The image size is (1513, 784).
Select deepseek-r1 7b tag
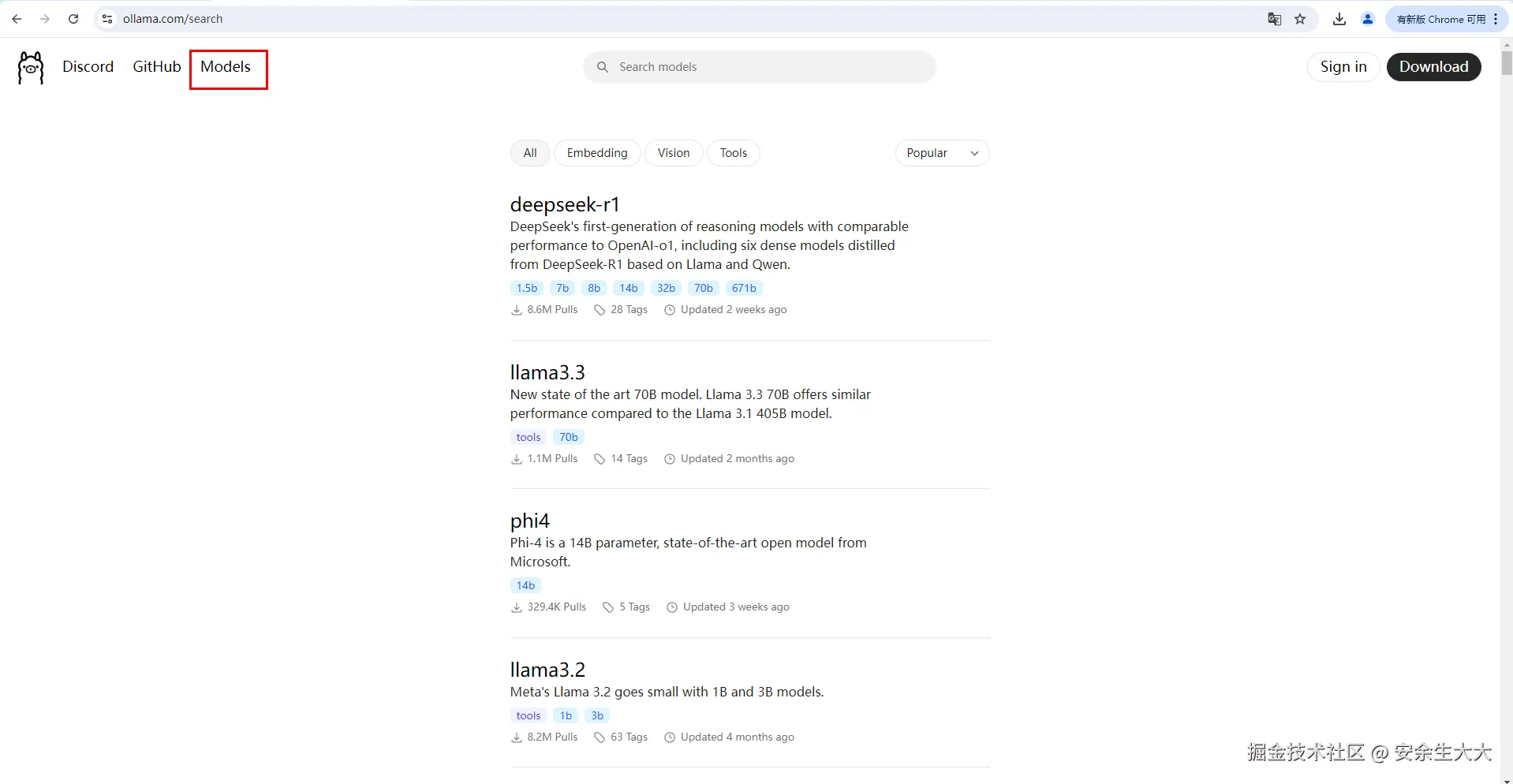click(562, 288)
